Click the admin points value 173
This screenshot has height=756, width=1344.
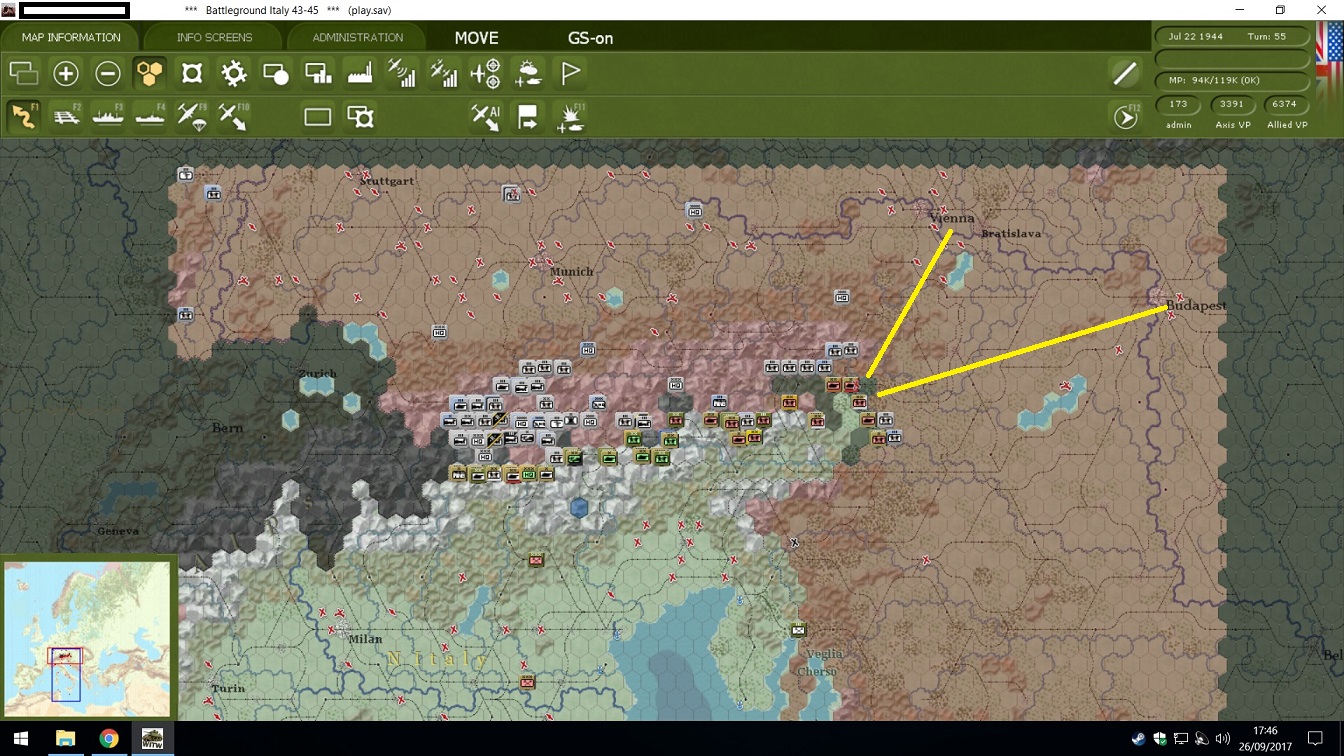point(1179,104)
